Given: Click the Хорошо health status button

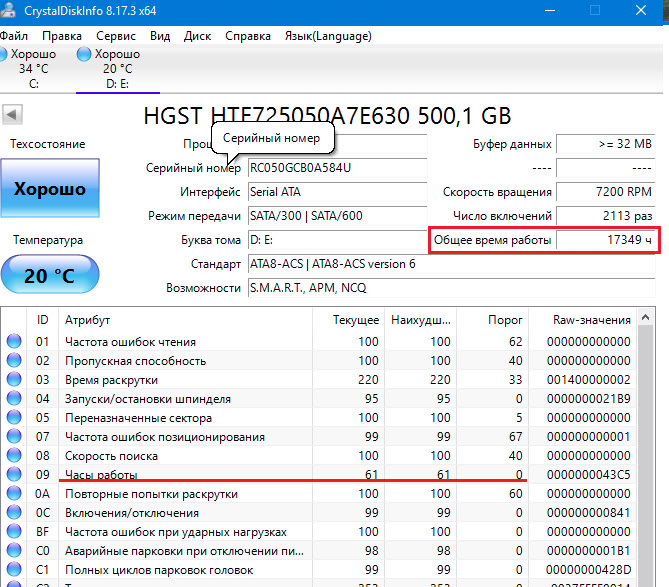Looking at the screenshot, I should [50, 188].
